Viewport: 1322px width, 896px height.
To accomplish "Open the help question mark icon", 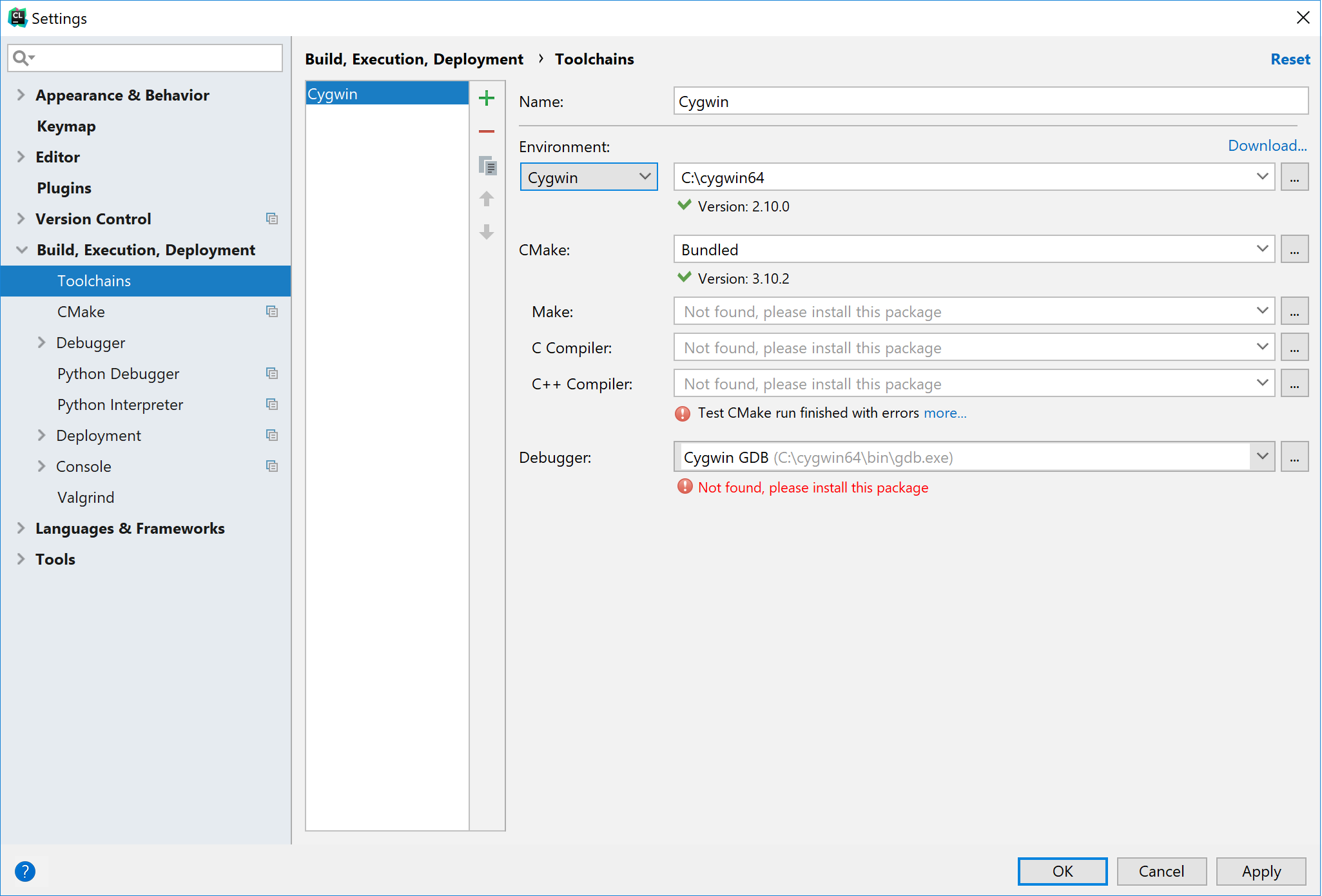I will (25, 872).
